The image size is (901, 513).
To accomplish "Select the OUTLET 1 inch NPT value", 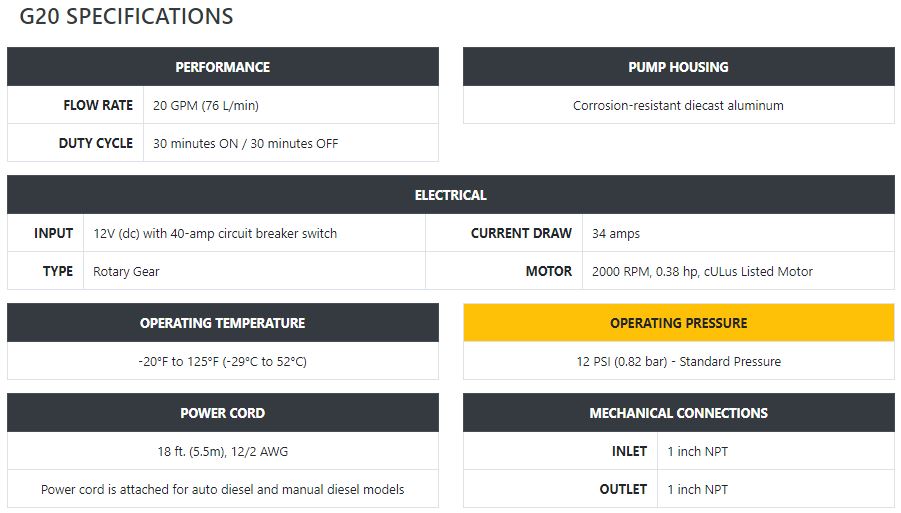I will [x=698, y=489].
